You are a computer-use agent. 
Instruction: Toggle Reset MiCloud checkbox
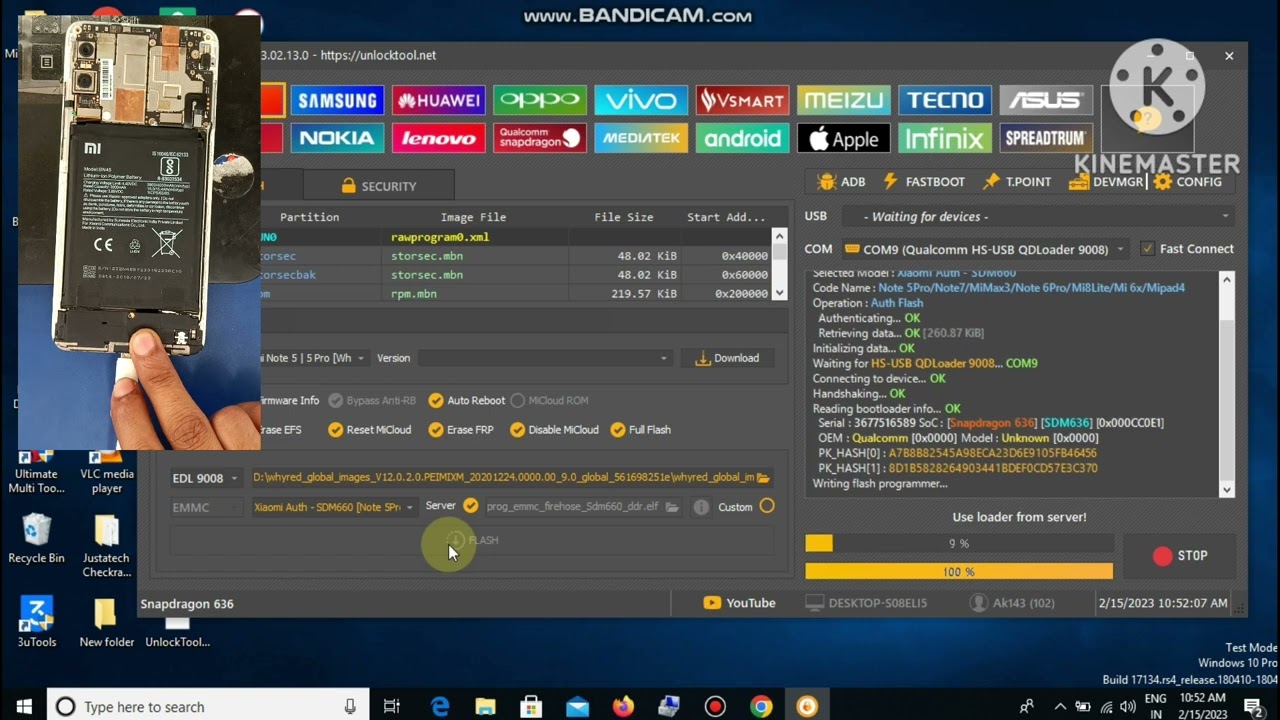(369, 430)
